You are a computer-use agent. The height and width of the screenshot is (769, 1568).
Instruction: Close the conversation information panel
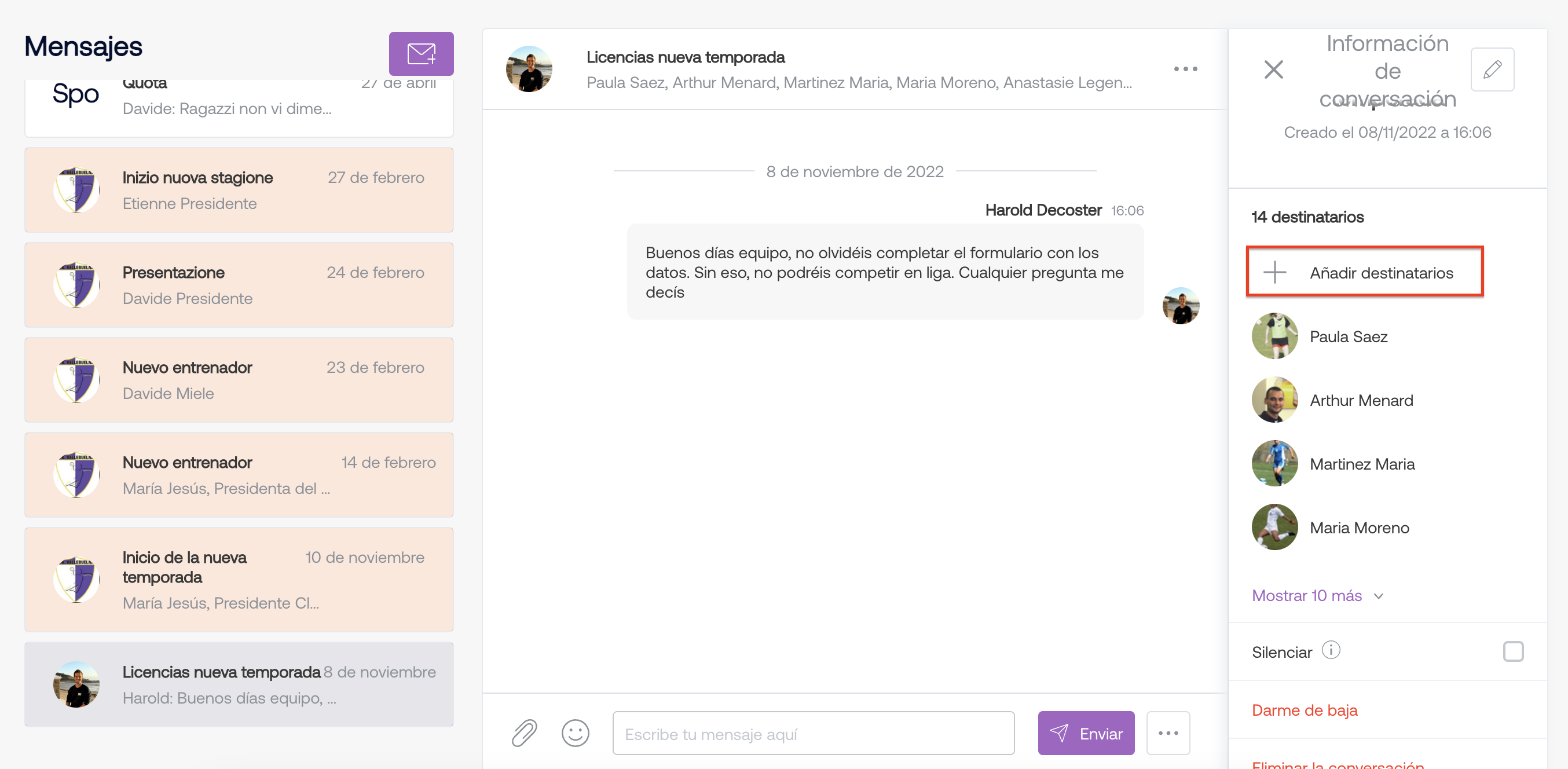(1273, 69)
